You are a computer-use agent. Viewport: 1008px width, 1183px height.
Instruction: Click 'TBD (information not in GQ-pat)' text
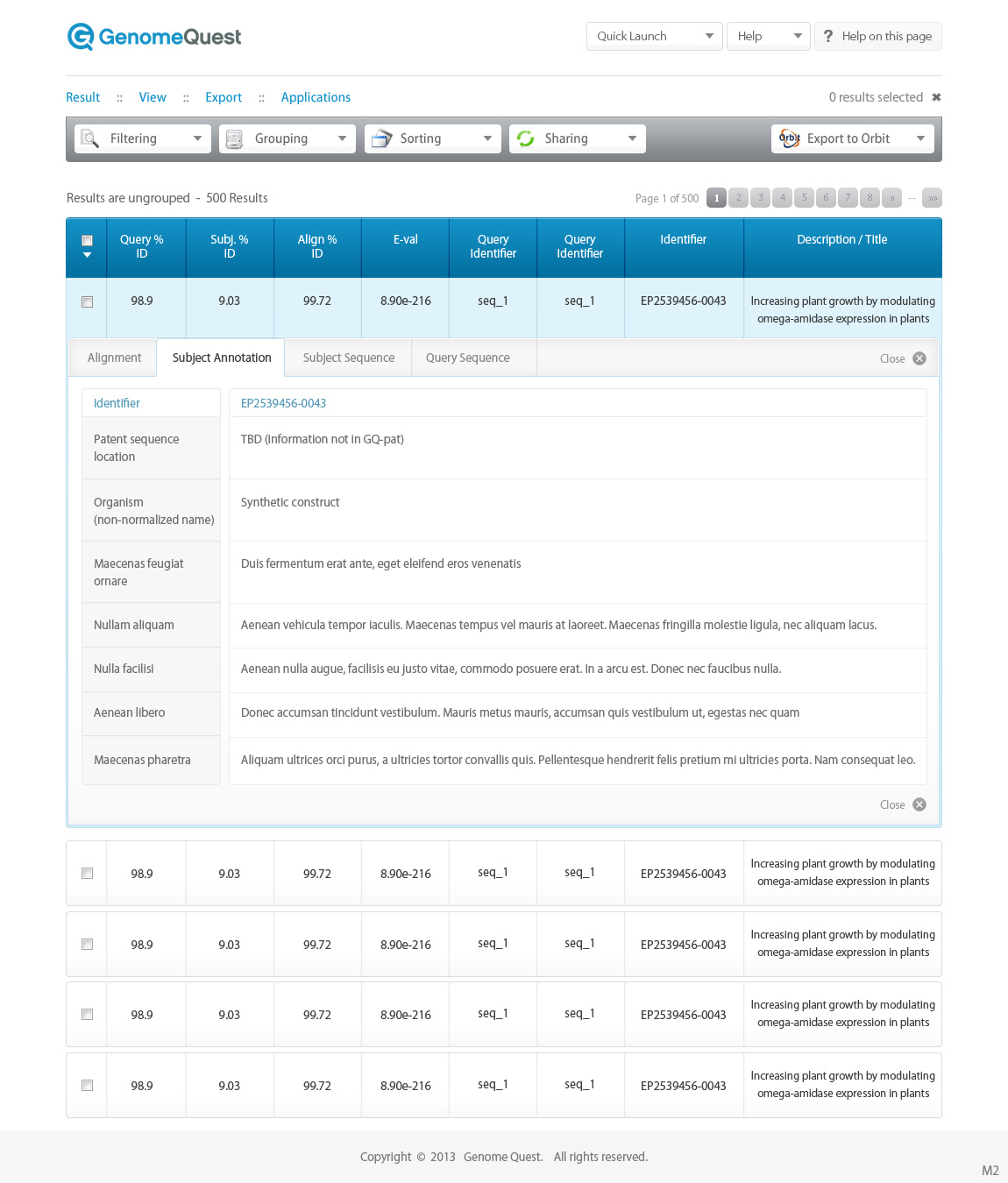click(323, 439)
